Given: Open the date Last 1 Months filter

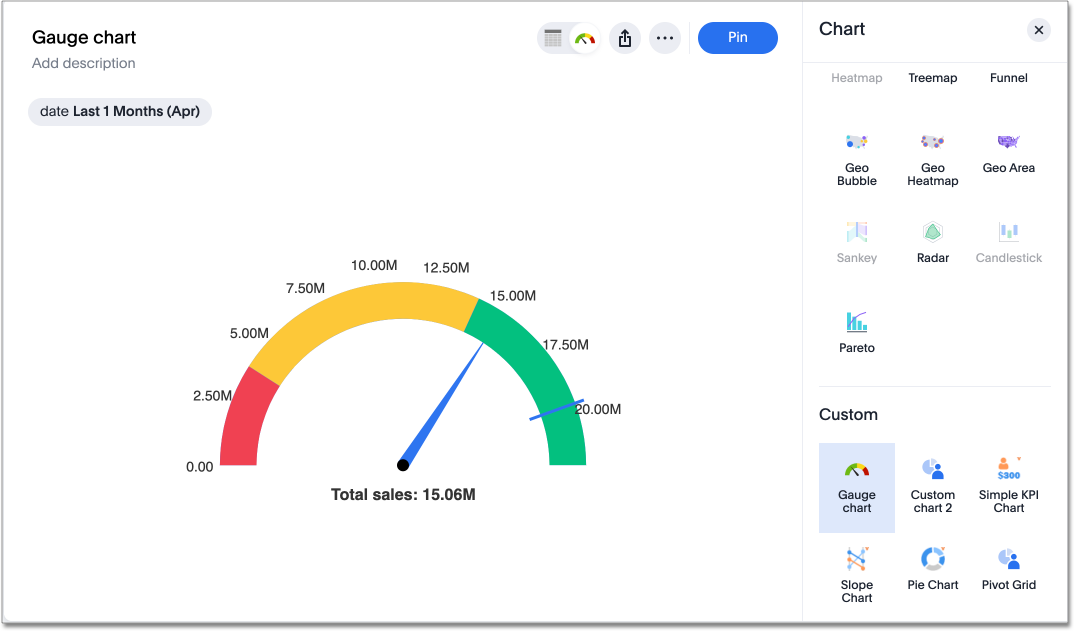Looking at the screenshot, I should 119,111.
